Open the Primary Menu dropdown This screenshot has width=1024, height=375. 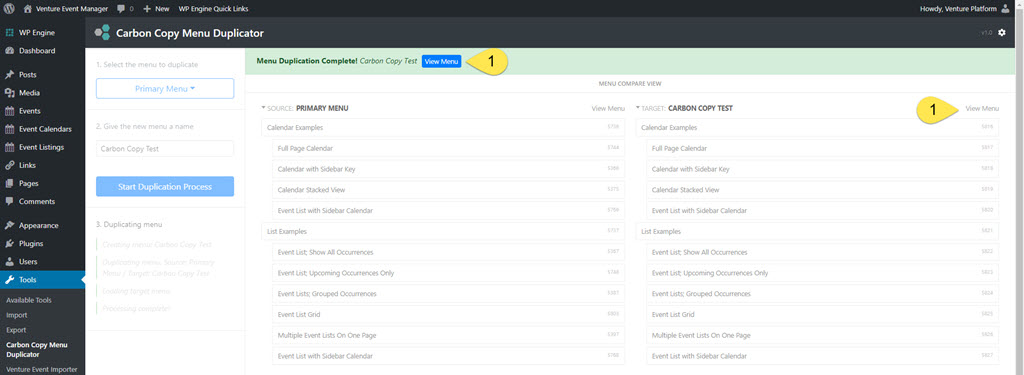tap(165, 88)
